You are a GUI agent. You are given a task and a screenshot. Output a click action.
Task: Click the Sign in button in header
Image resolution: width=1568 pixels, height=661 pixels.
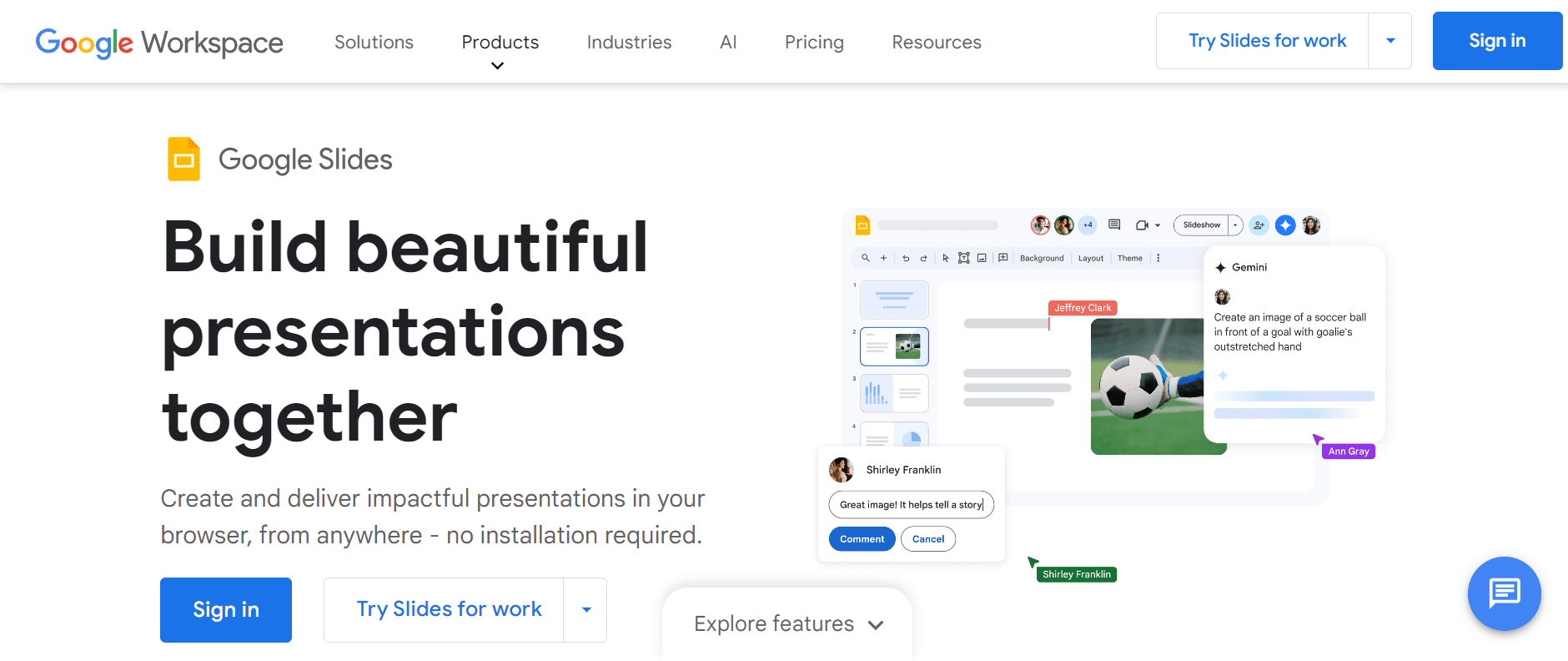[1497, 41]
